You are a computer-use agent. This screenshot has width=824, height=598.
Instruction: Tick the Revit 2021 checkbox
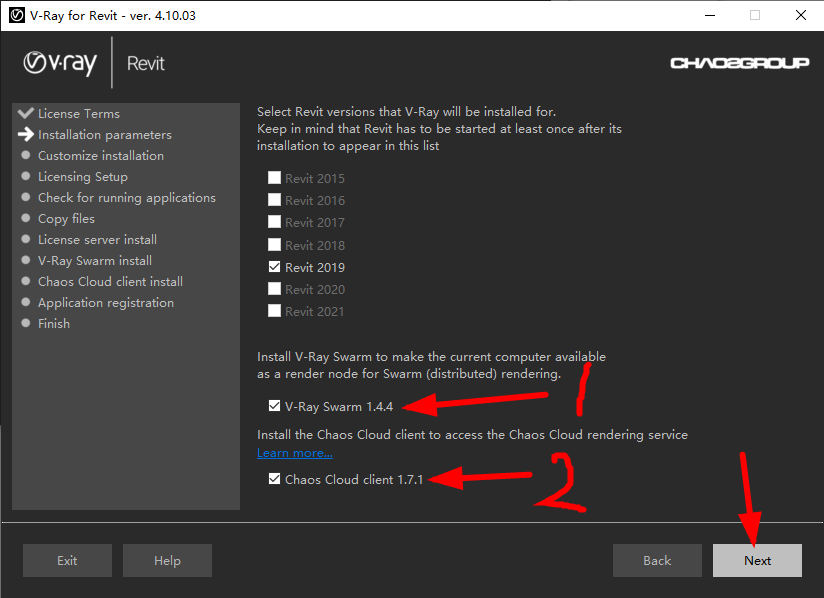(274, 311)
